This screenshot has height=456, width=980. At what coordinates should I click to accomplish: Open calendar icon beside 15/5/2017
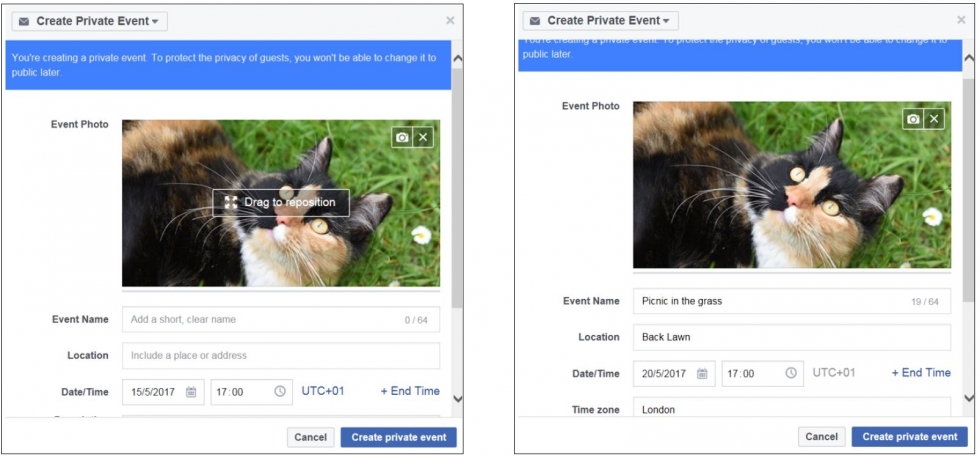pos(191,392)
